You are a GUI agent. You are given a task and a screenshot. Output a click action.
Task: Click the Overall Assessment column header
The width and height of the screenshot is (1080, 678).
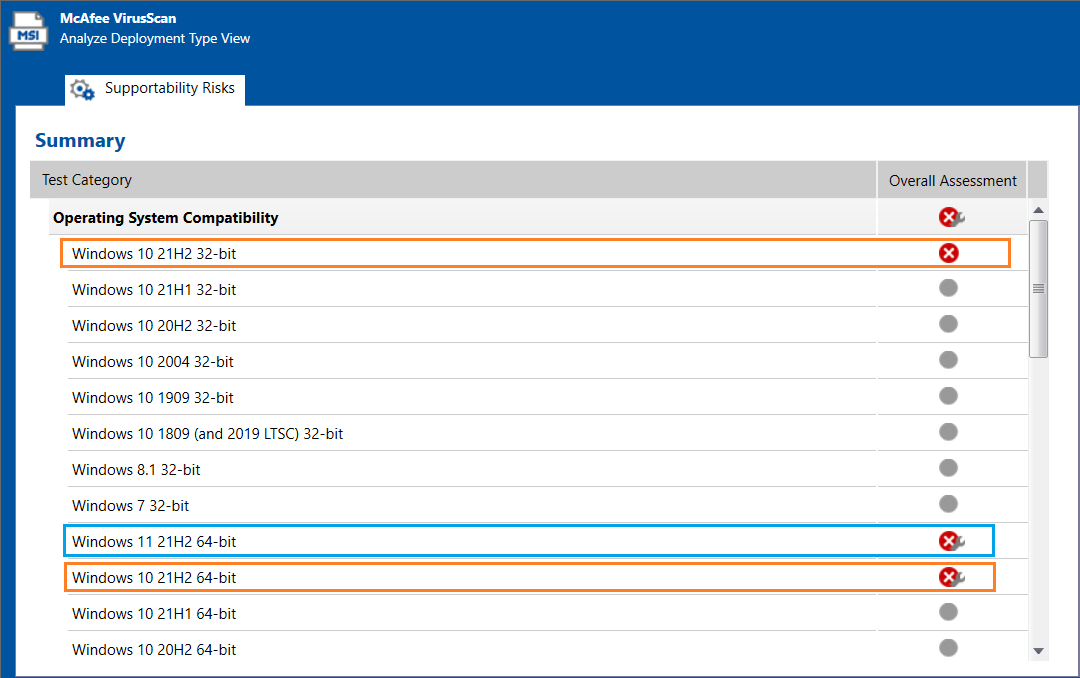951,180
